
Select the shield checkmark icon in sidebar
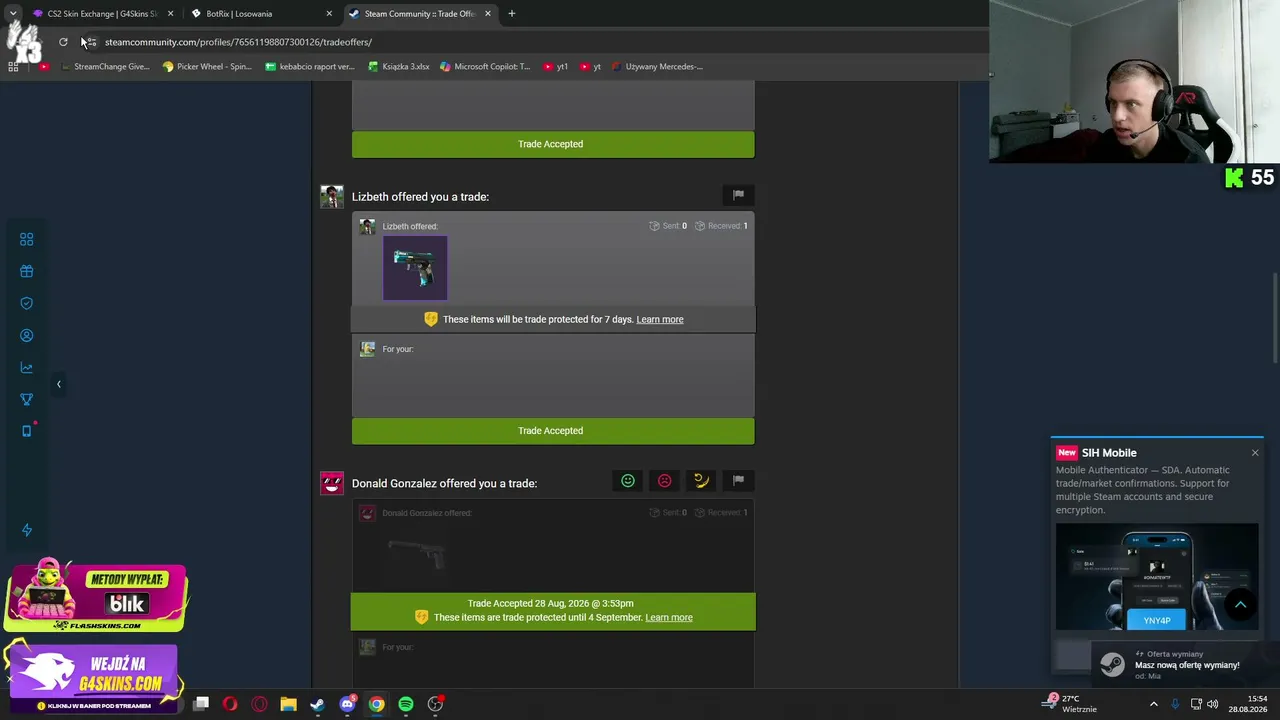(27, 303)
